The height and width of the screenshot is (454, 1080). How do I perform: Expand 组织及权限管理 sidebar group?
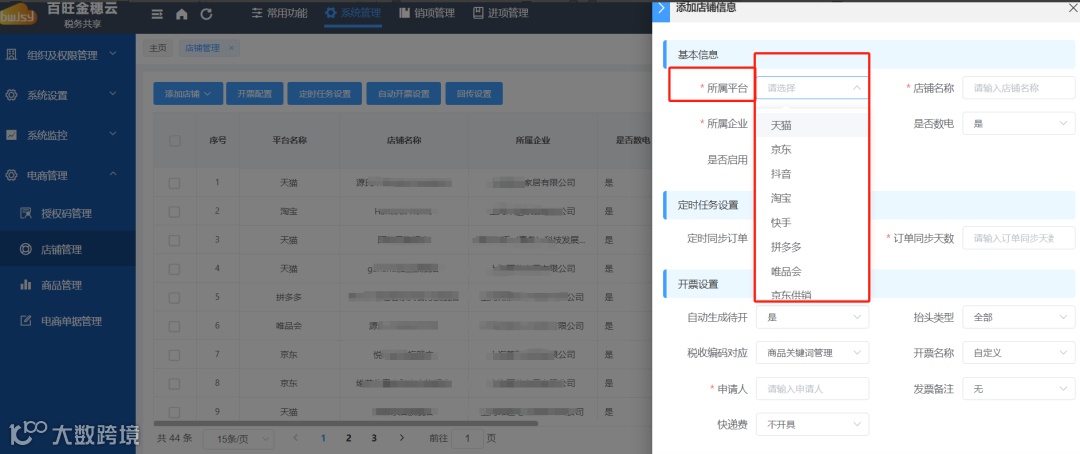[x=68, y=55]
